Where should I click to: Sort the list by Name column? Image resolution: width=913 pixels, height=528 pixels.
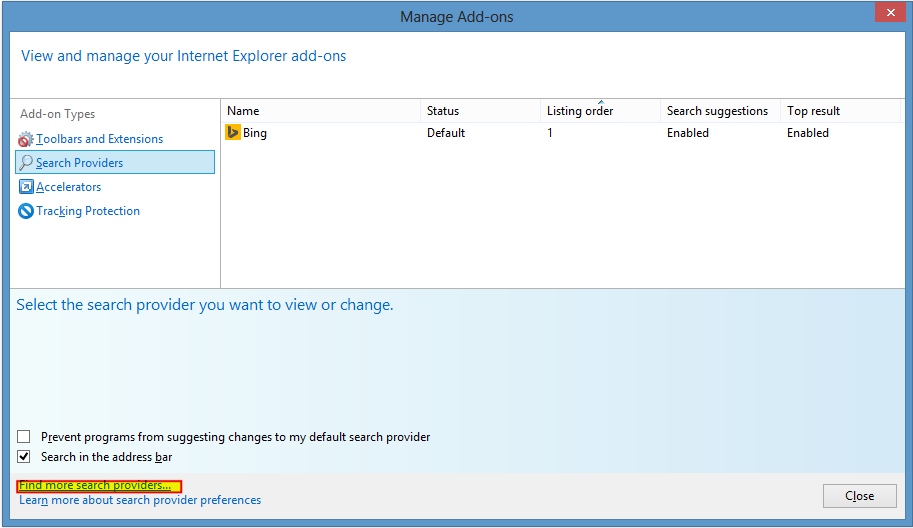point(320,111)
